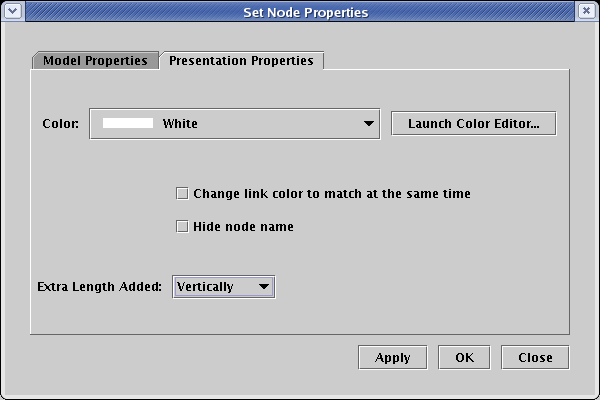The image size is (600, 400).
Task: Launch the Color Editor
Action: 473,124
